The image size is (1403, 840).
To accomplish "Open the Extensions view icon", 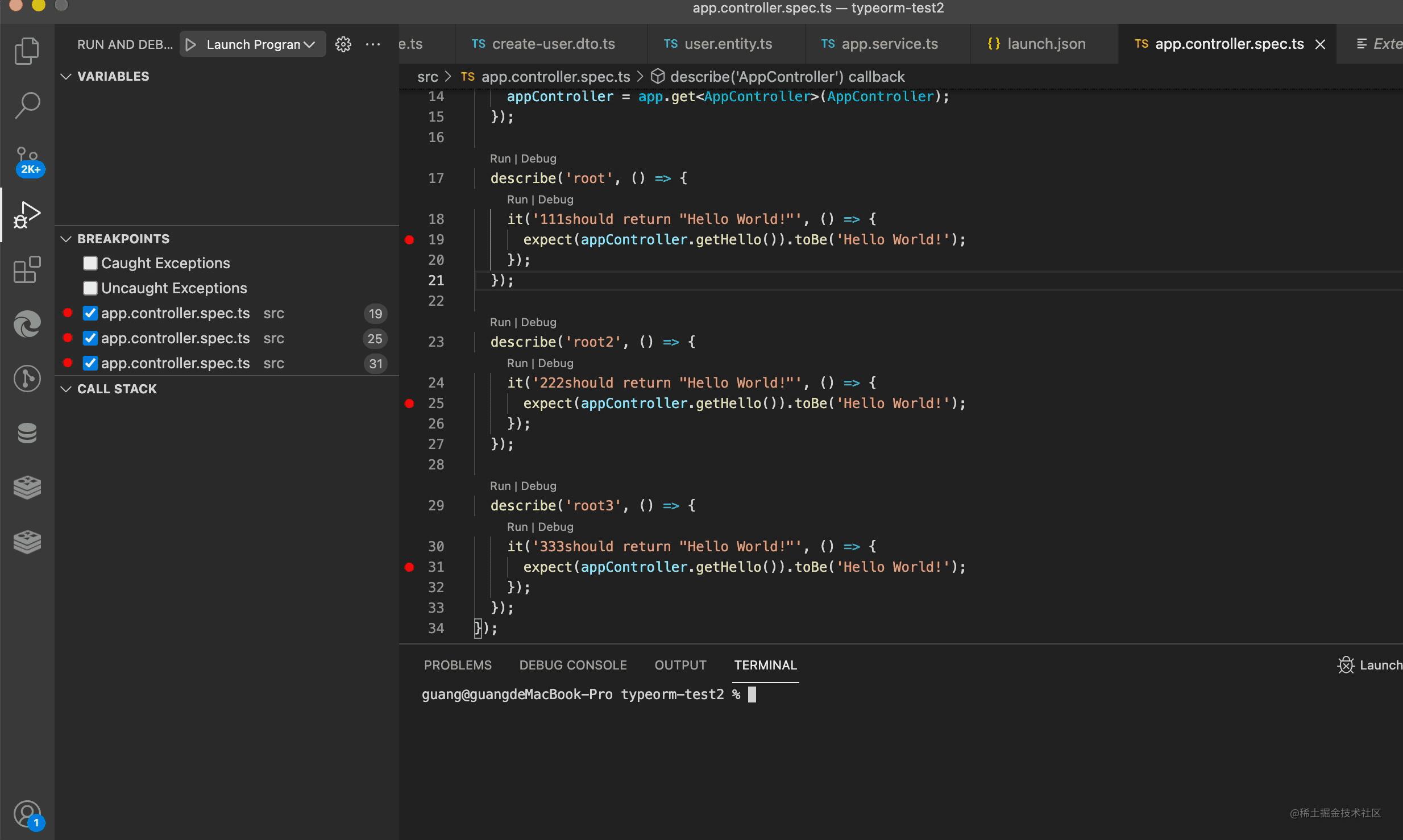I will click(x=27, y=269).
